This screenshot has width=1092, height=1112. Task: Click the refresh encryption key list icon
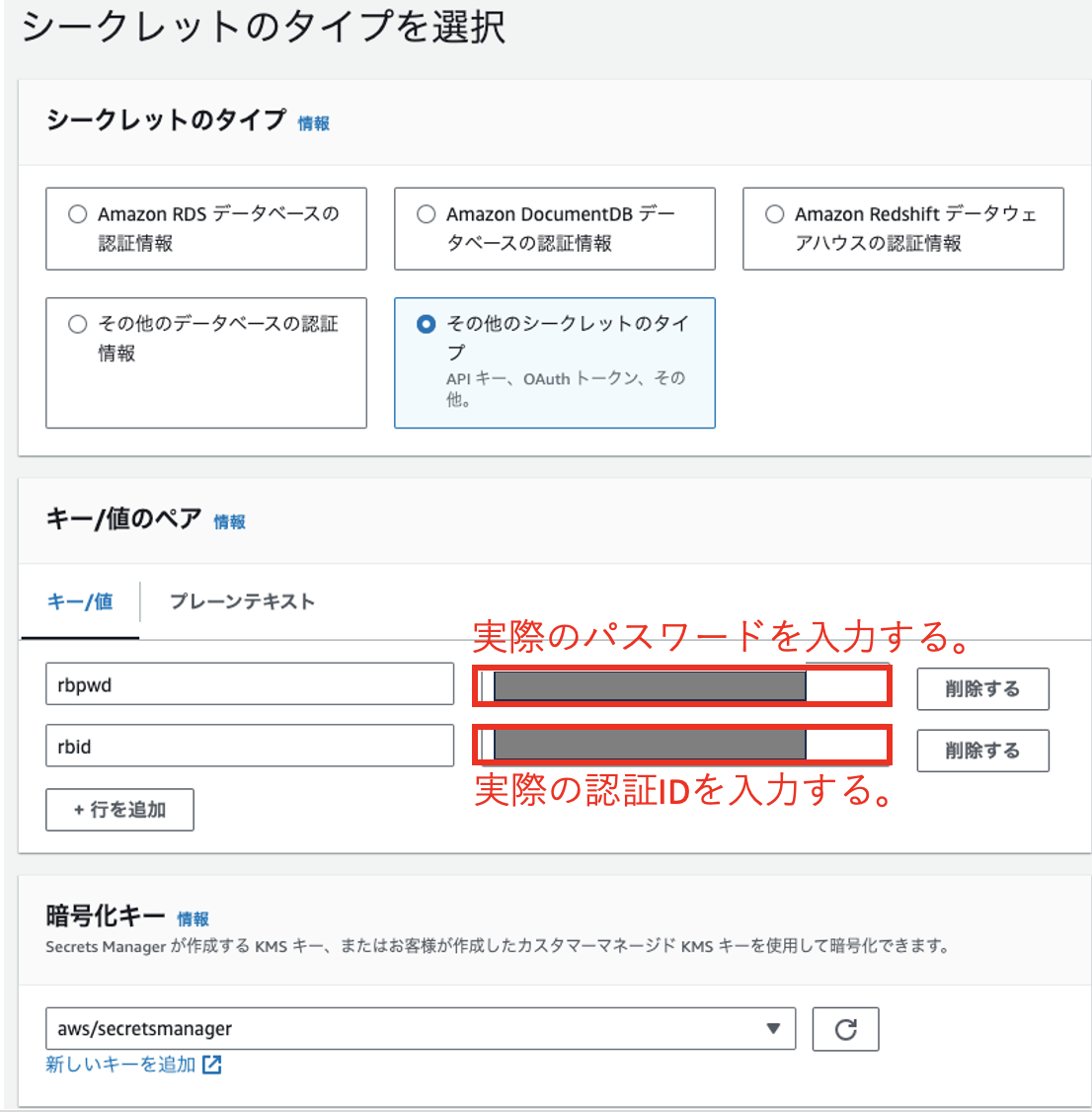845,1029
